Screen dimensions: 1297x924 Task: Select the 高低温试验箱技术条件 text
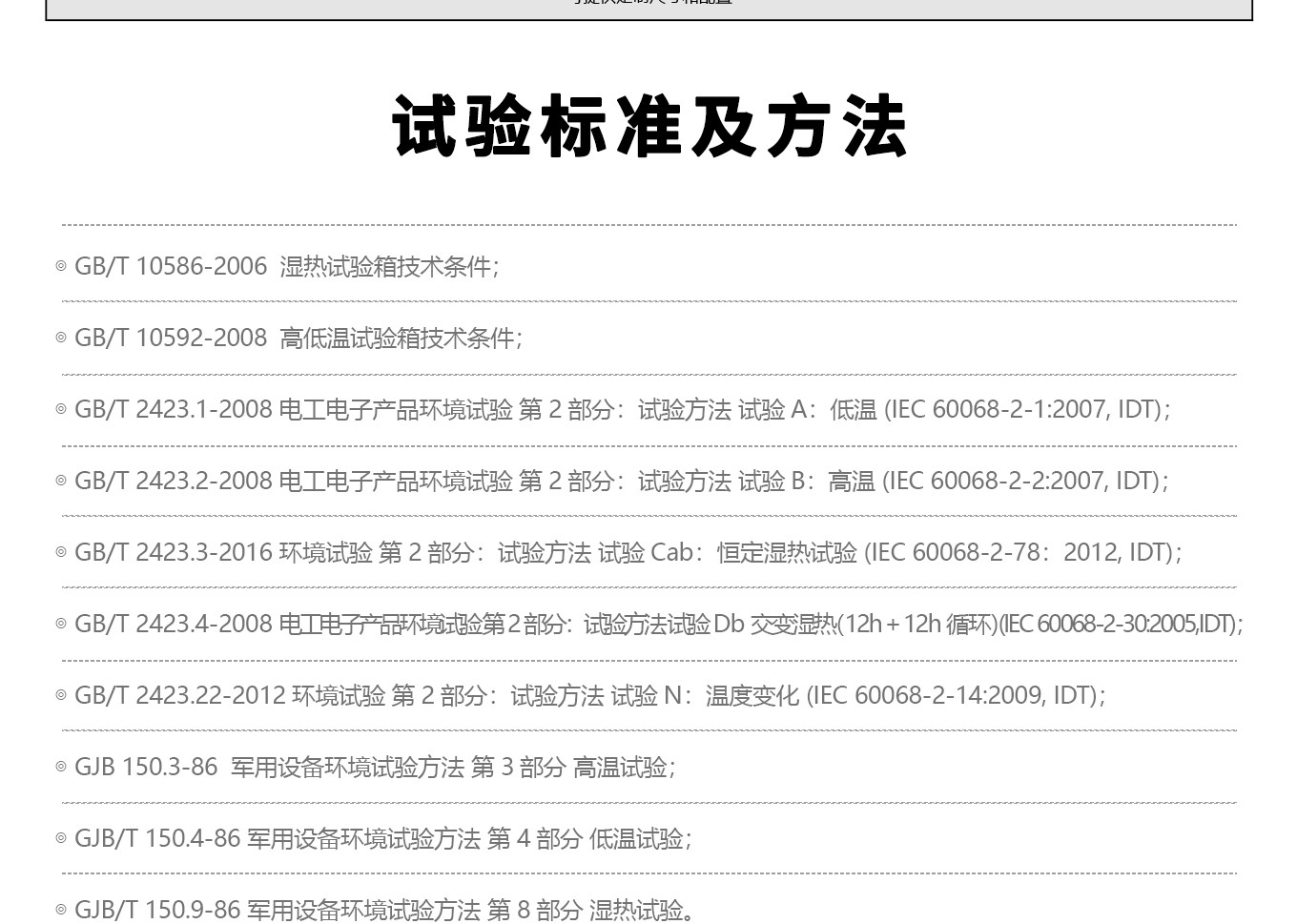398,339
